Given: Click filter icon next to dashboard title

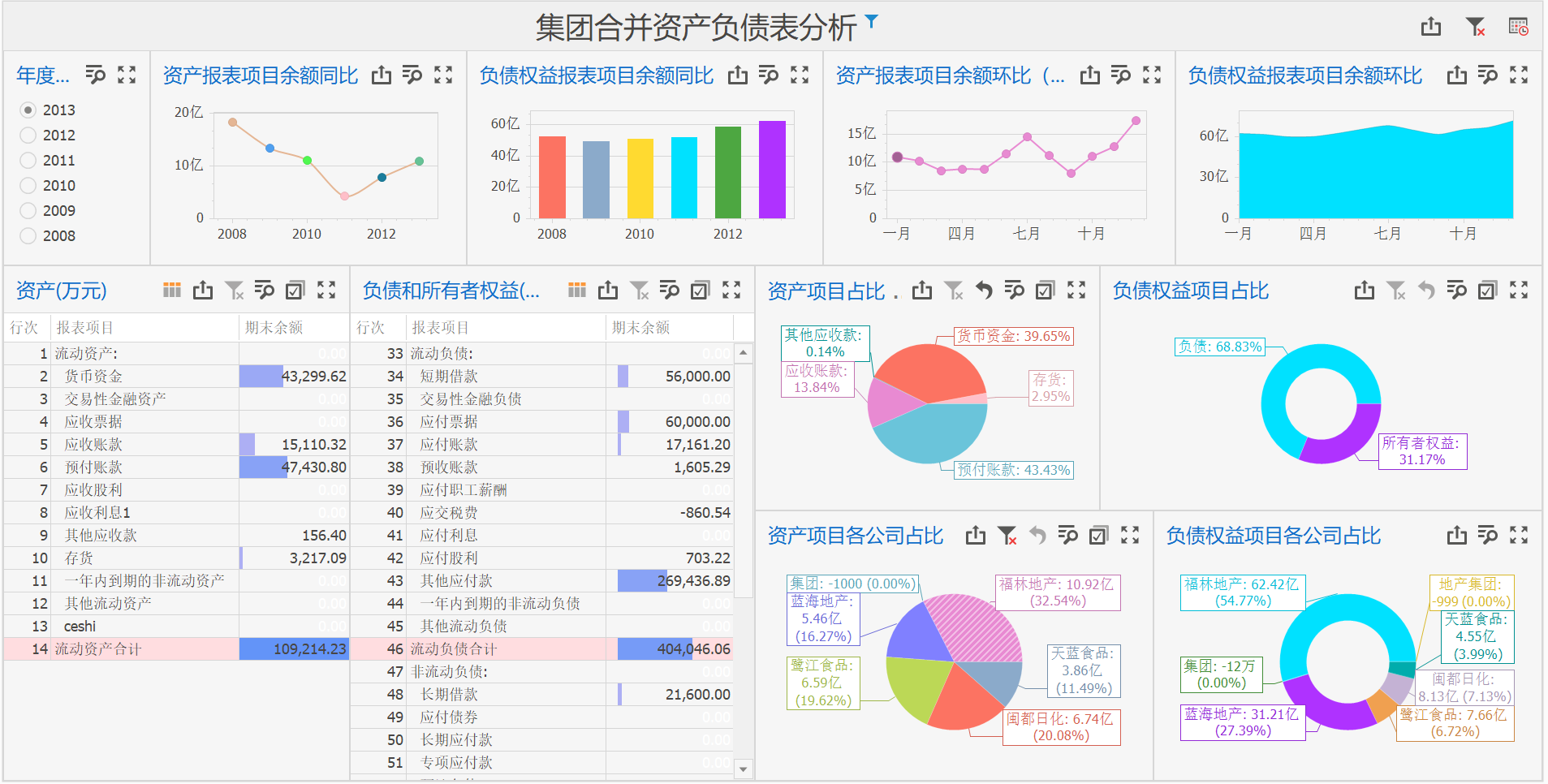Looking at the screenshot, I should (x=871, y=20).
